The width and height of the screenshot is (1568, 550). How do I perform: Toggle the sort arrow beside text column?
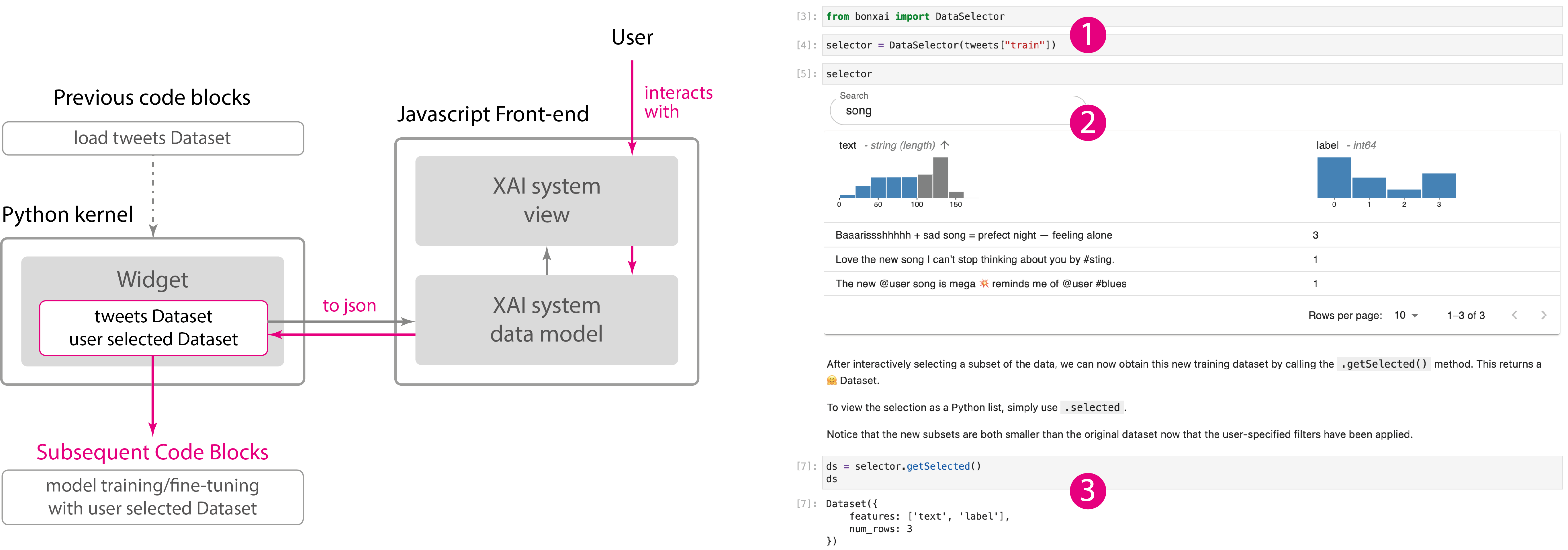(x=945, y=145)
